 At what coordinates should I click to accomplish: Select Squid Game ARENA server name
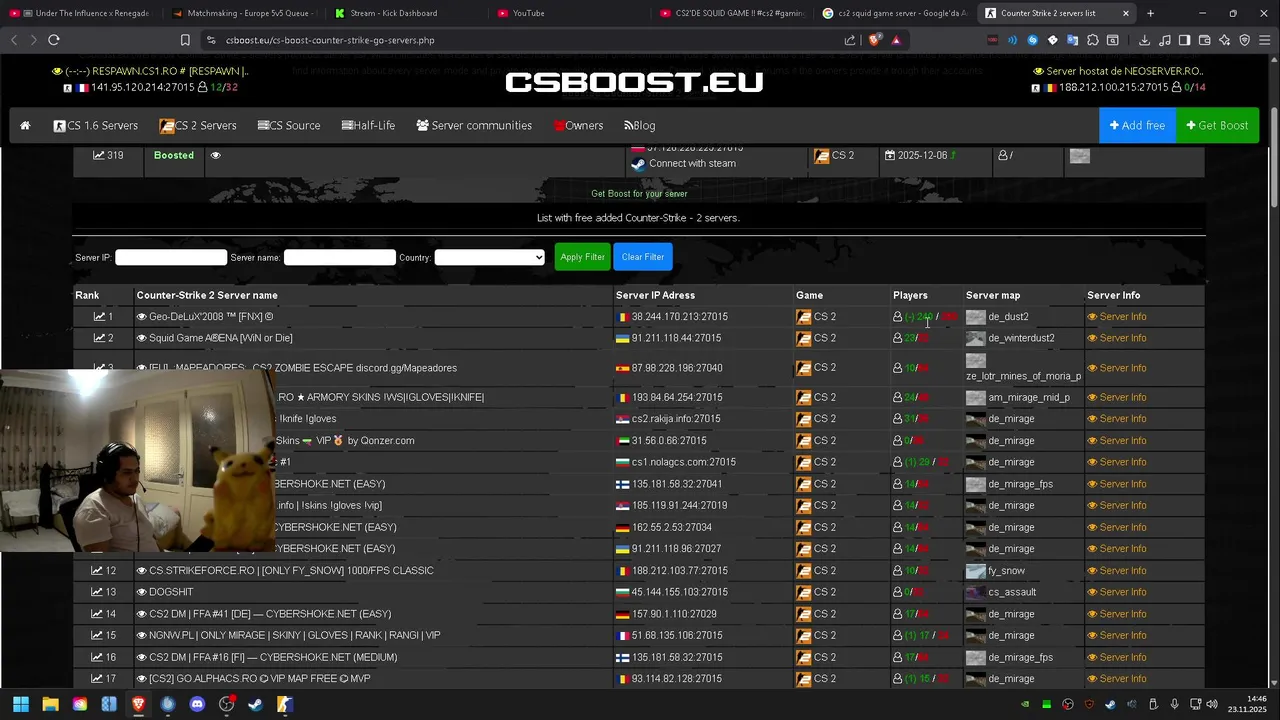tap(221, 338)
